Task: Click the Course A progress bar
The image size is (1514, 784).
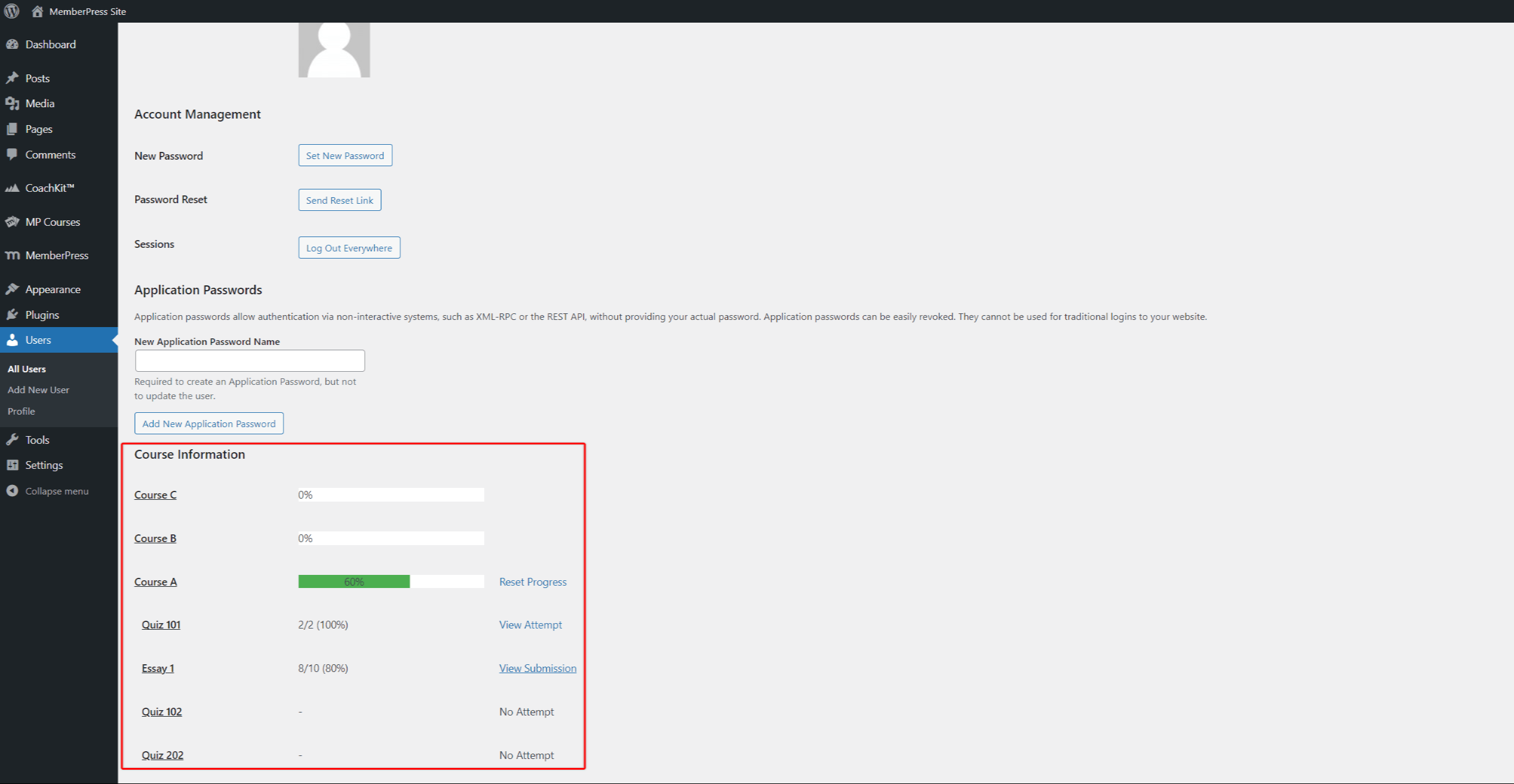Action: click(x=390, y=581)
